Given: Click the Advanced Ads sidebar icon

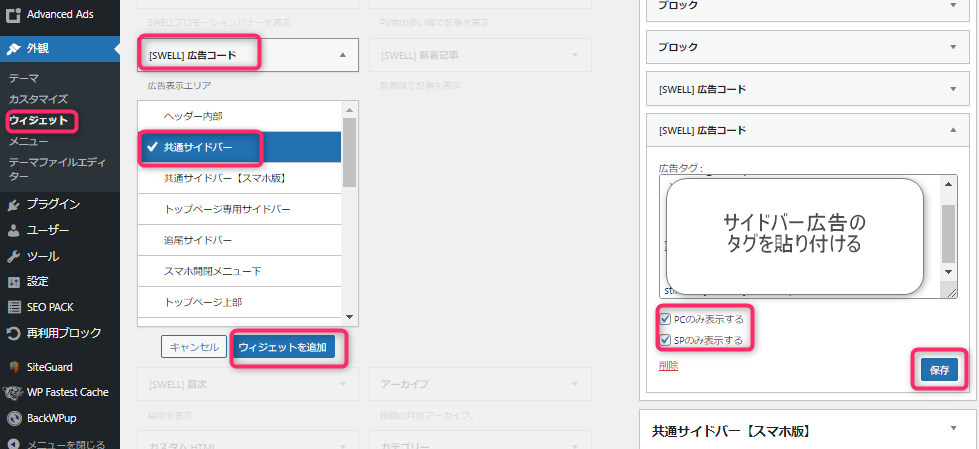Looking at the screenshot, I should pyautogui.click(x=13, y=15).
